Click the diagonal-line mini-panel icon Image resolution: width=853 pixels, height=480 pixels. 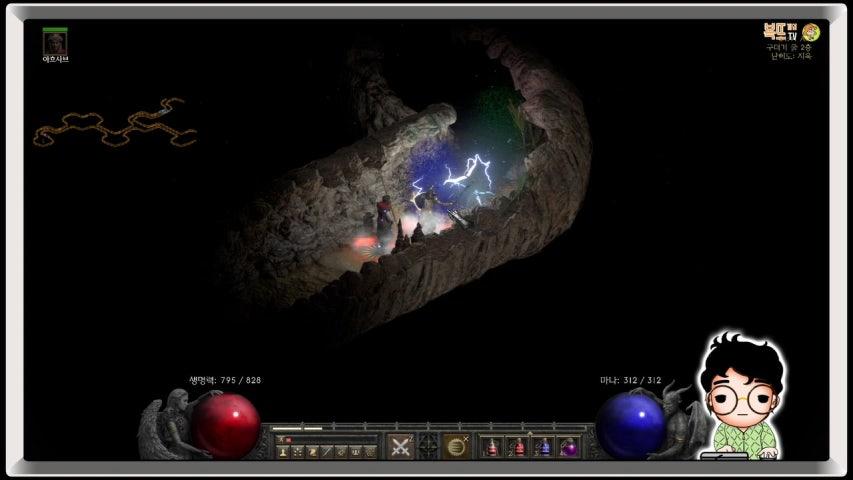pos(327,452)
